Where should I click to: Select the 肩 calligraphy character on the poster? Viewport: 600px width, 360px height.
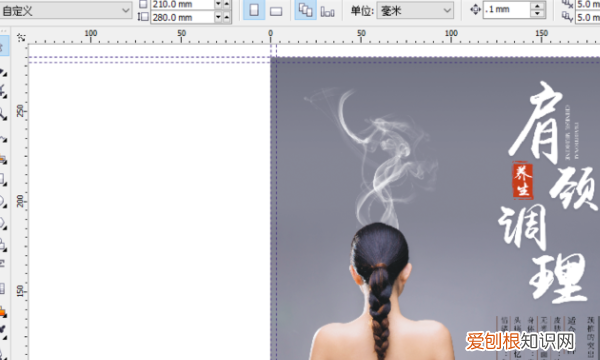(536, 122)
